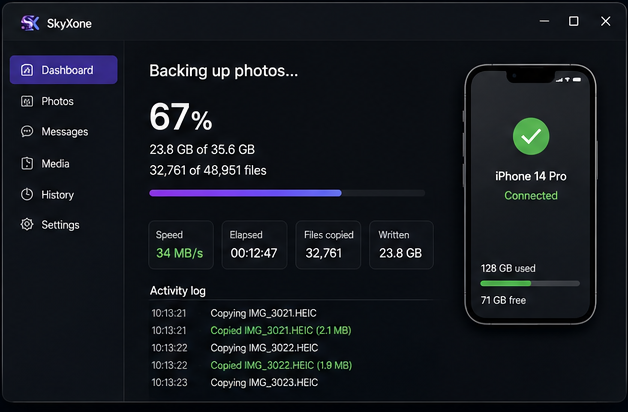
Task: Click the SkyXone logo icon
Action: (x=30, y=23)
